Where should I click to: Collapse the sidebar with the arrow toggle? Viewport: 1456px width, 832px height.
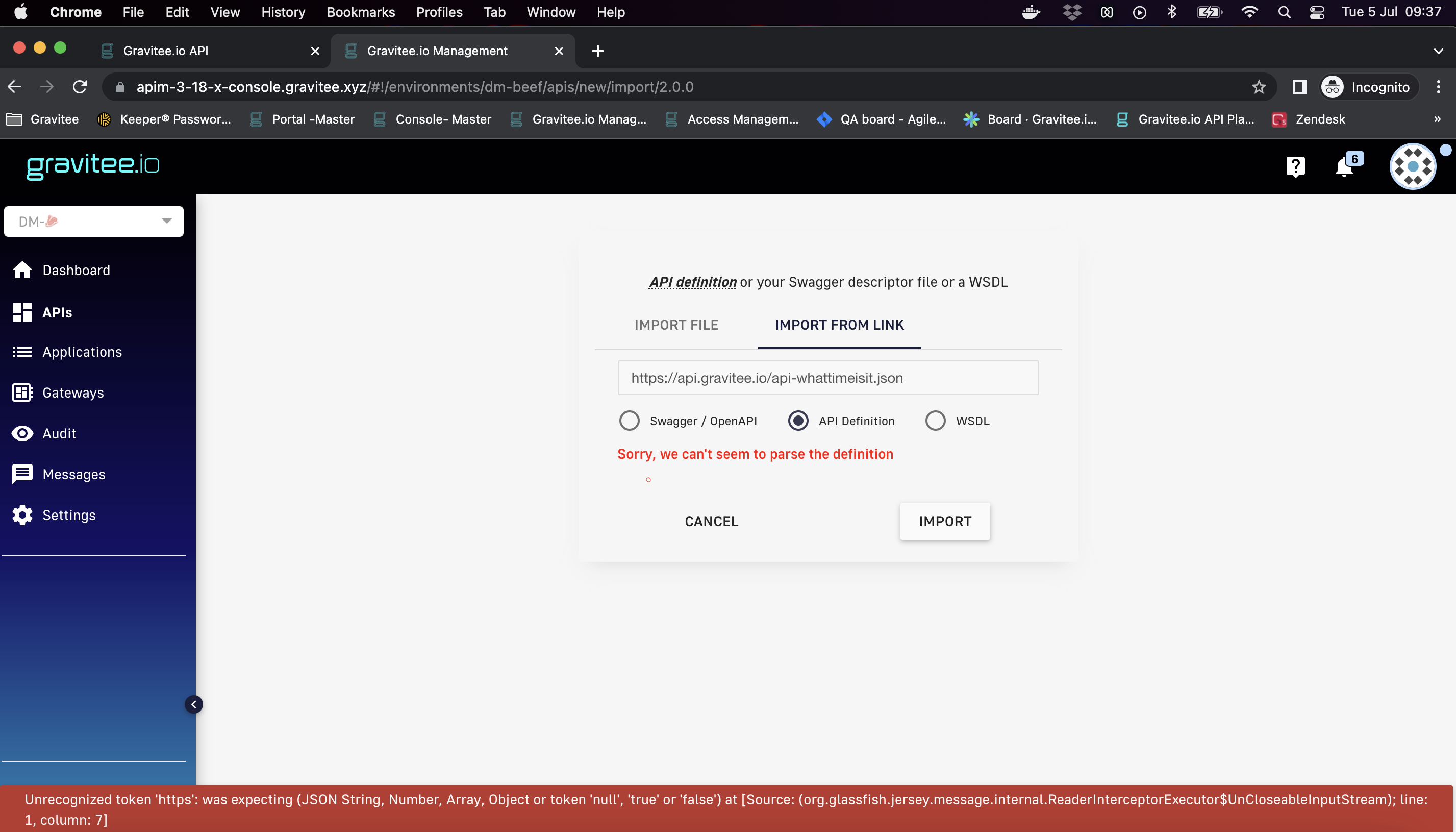194,704
